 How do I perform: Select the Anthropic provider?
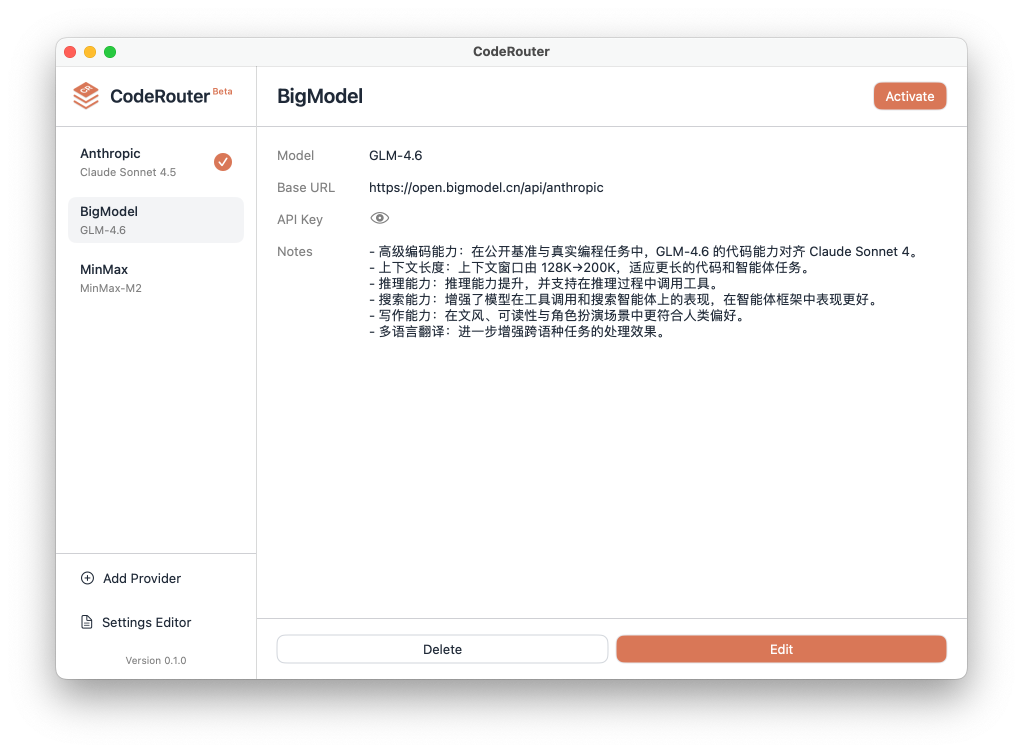click(140, 162)
